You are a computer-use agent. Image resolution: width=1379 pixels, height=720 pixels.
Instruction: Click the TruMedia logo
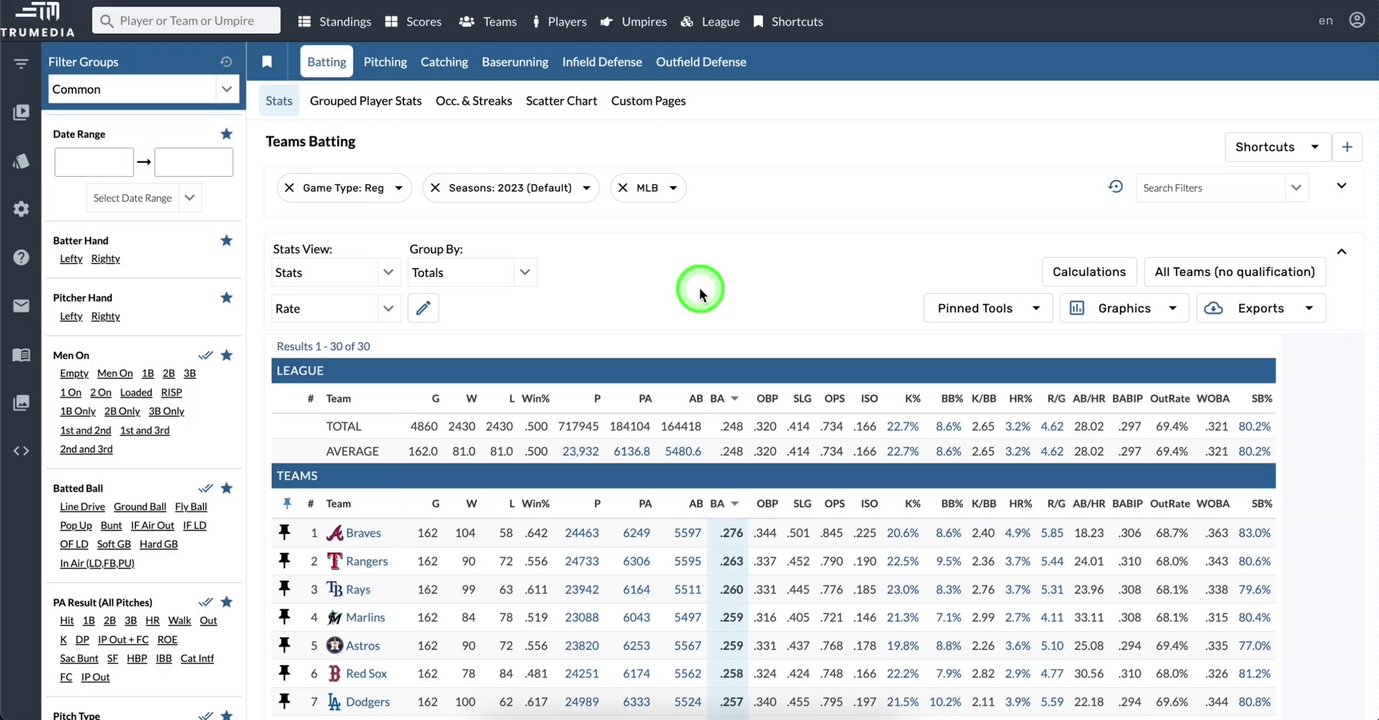click(x=37, y=20)
